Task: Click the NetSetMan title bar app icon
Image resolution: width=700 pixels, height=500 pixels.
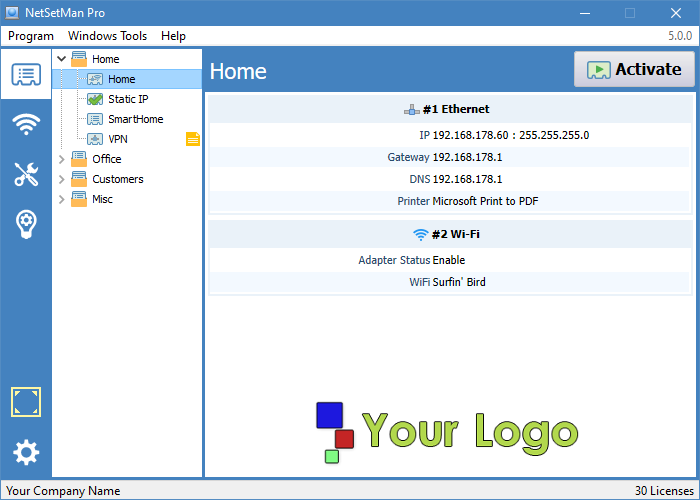Action: 12,13
